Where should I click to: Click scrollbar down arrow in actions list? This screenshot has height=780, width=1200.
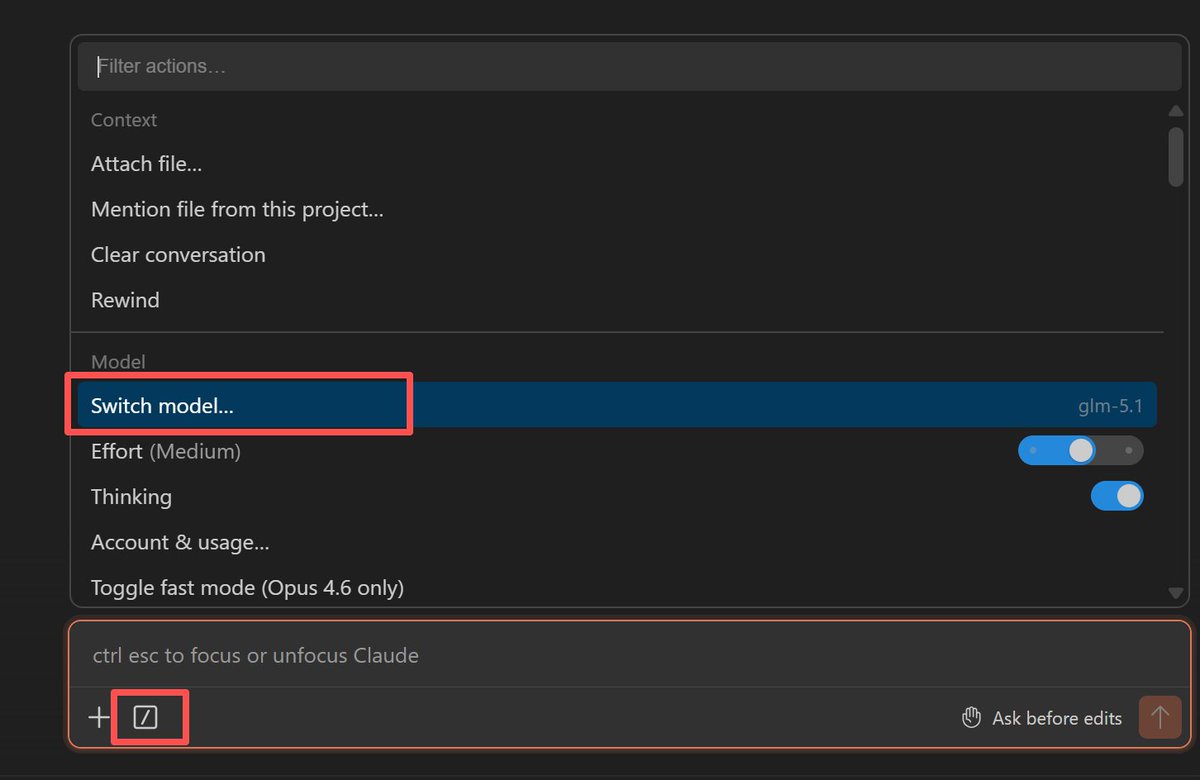pos(1176,593)
